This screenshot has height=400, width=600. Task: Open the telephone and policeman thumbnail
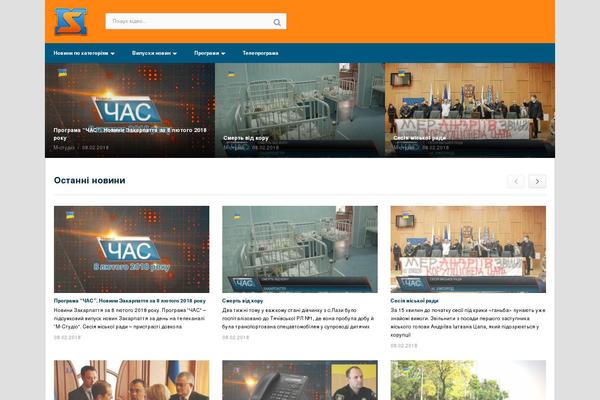(300, 380)
